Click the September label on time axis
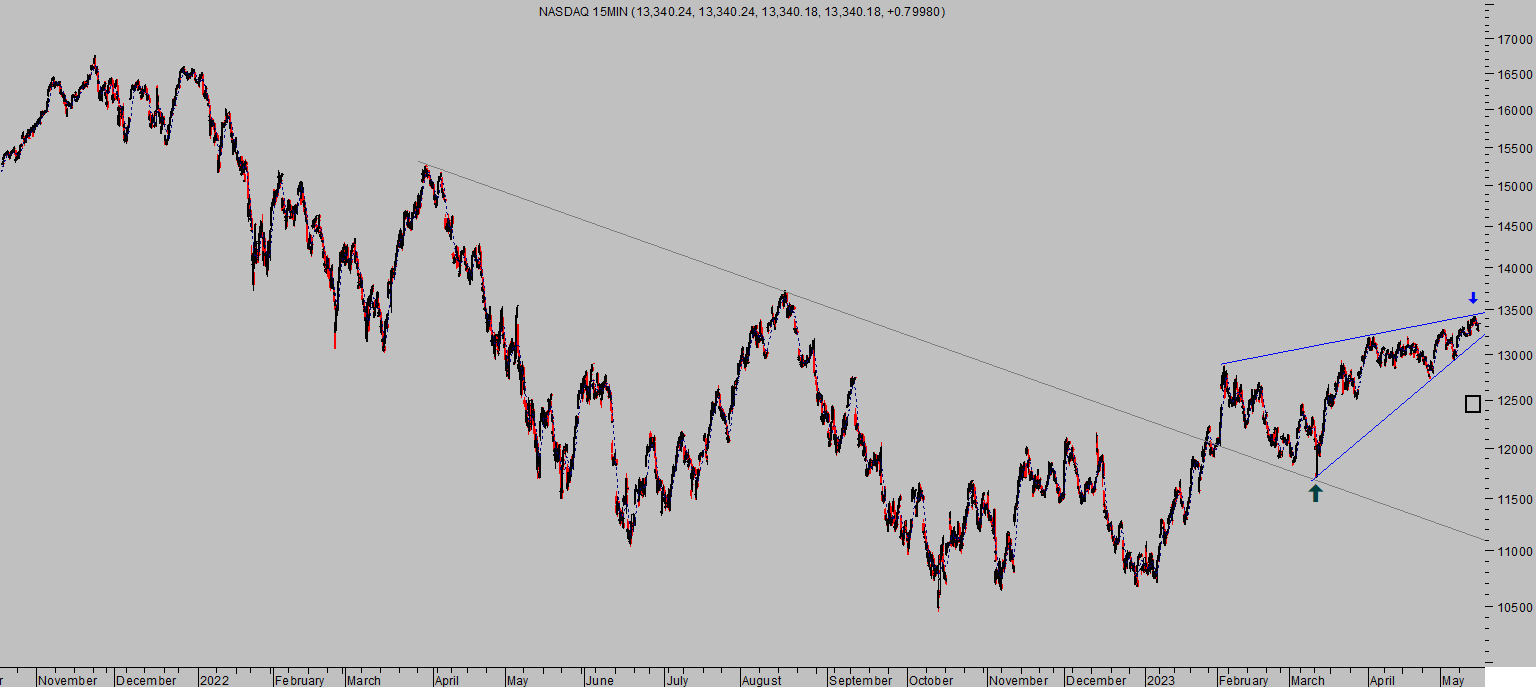 click(x=860, y=680)
